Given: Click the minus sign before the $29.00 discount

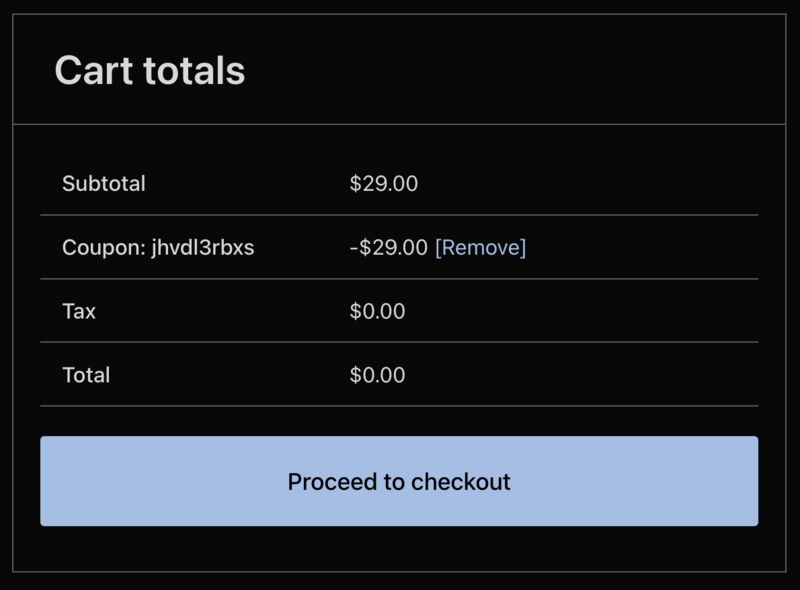Looking at the screenshot, I should coord(353,247).
